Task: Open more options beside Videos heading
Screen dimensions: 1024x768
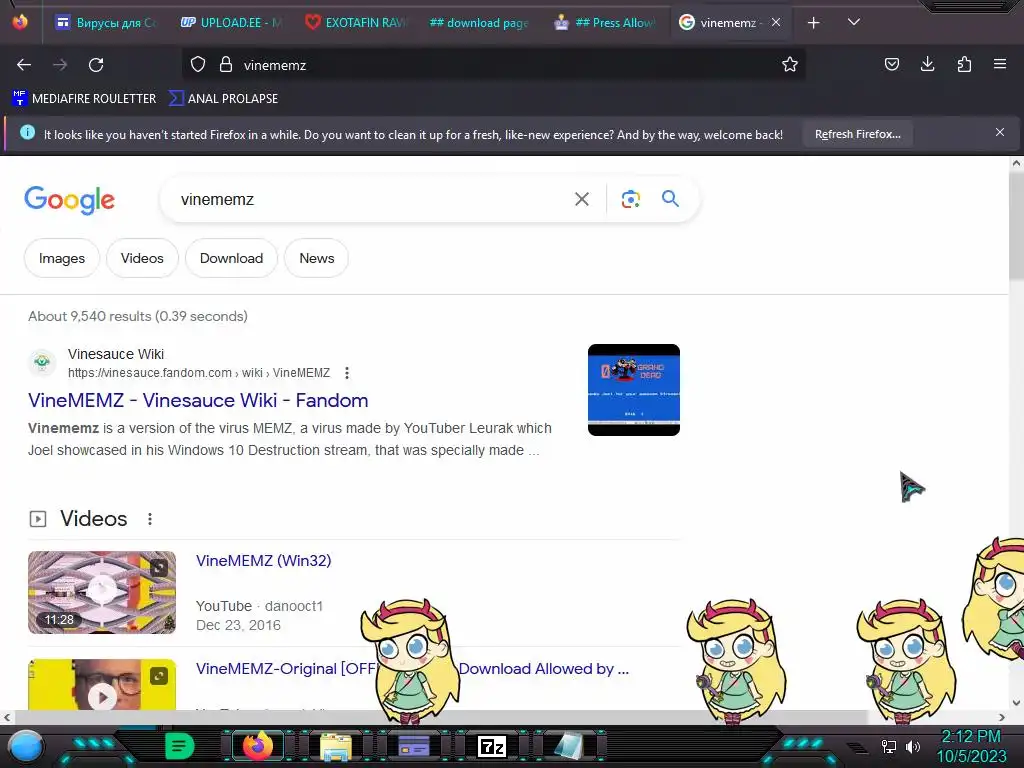Action: coord(150,519)
